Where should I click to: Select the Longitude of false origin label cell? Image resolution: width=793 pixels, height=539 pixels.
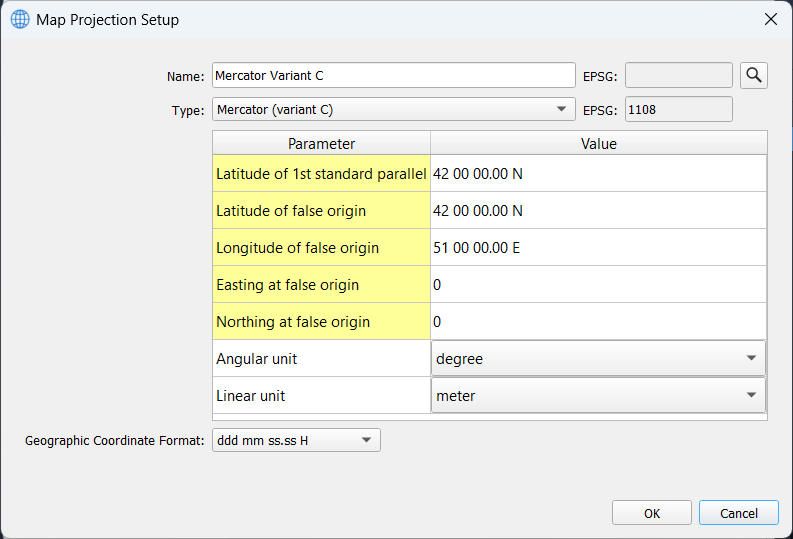[x=322, y=248]
